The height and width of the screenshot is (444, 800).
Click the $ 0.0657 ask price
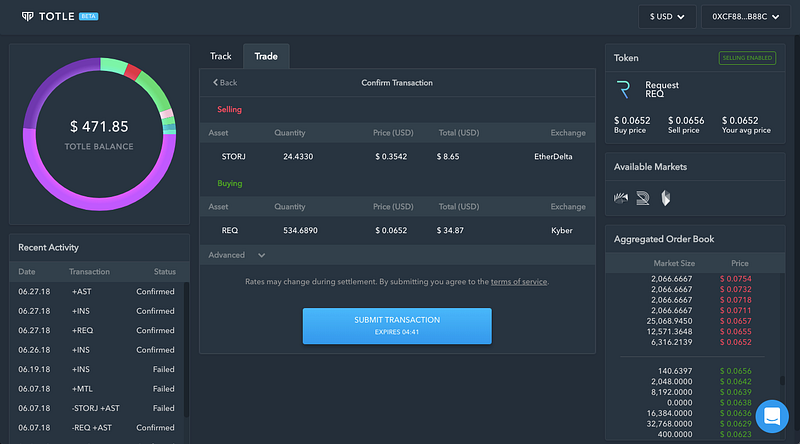coord(735,321)
